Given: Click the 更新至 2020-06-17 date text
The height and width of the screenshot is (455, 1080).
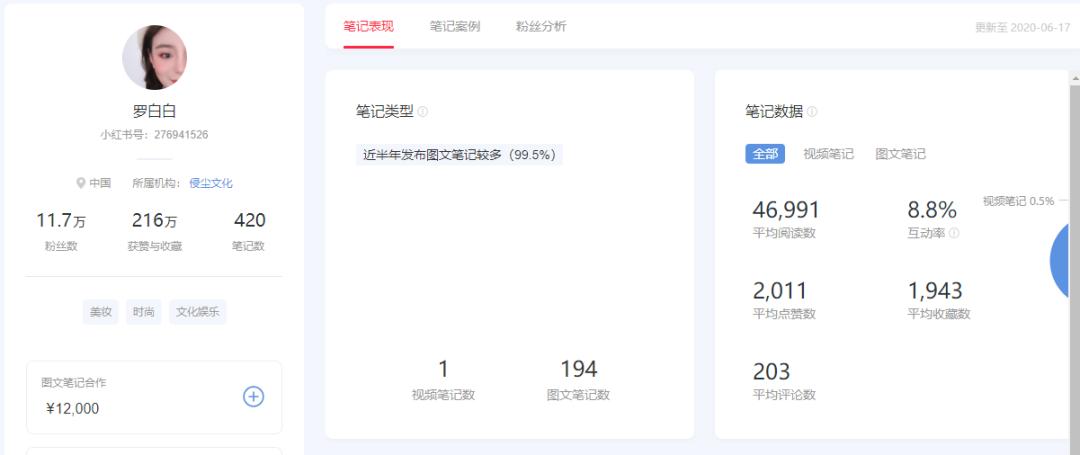Looking at the screenshot, I should click(1022, 28).
